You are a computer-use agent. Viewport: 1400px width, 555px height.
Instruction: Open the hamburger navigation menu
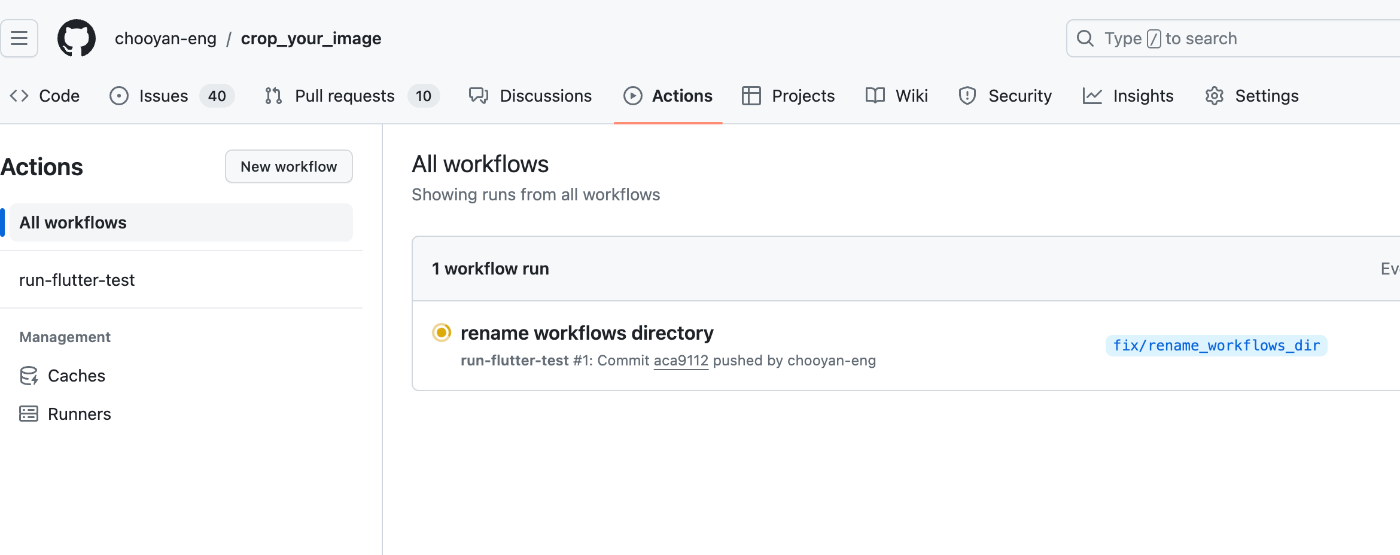click(x=19, y=39)
